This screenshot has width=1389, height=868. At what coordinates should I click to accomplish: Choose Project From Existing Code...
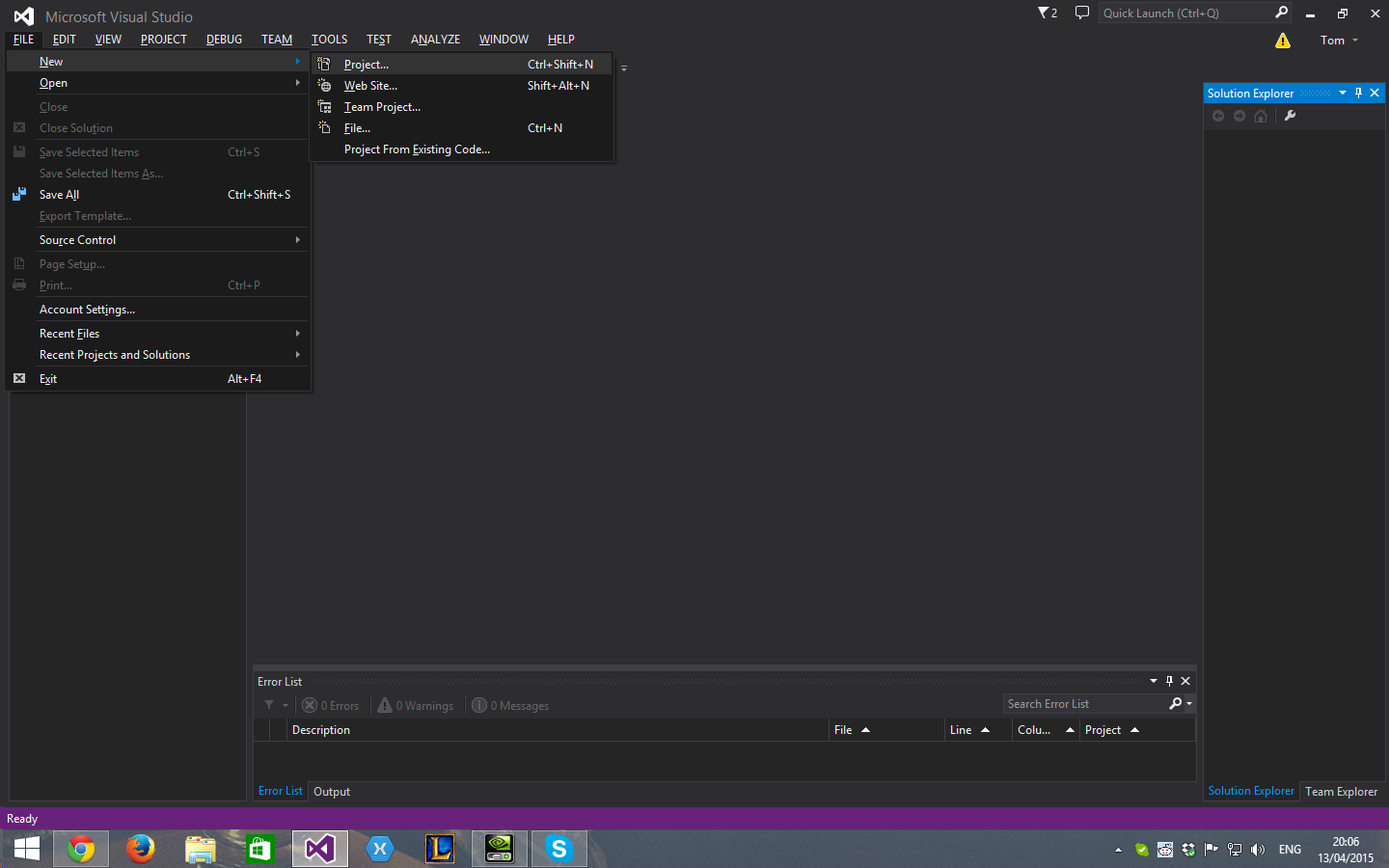[461, 149]
